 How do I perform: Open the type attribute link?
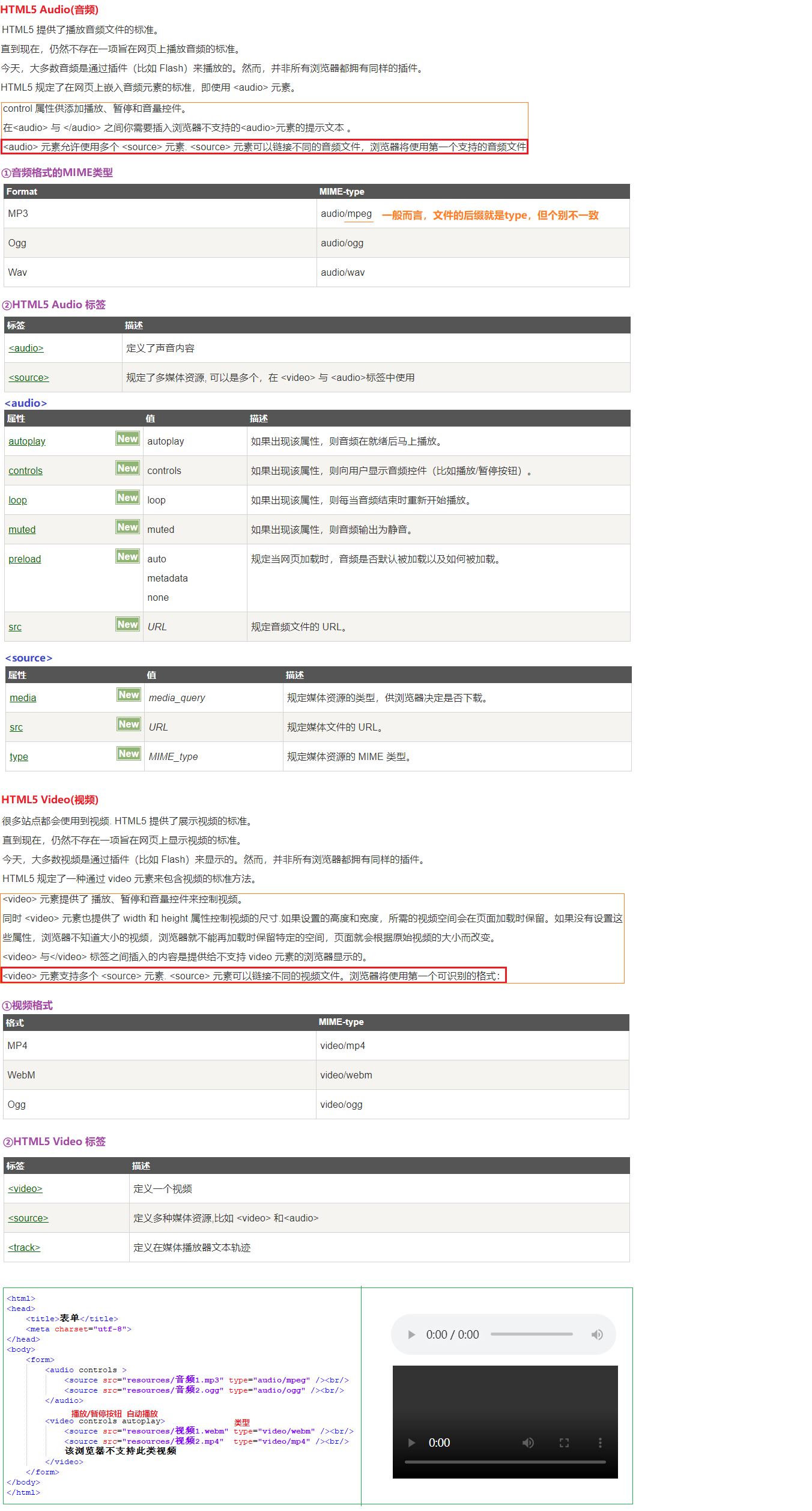click(19, 757)
